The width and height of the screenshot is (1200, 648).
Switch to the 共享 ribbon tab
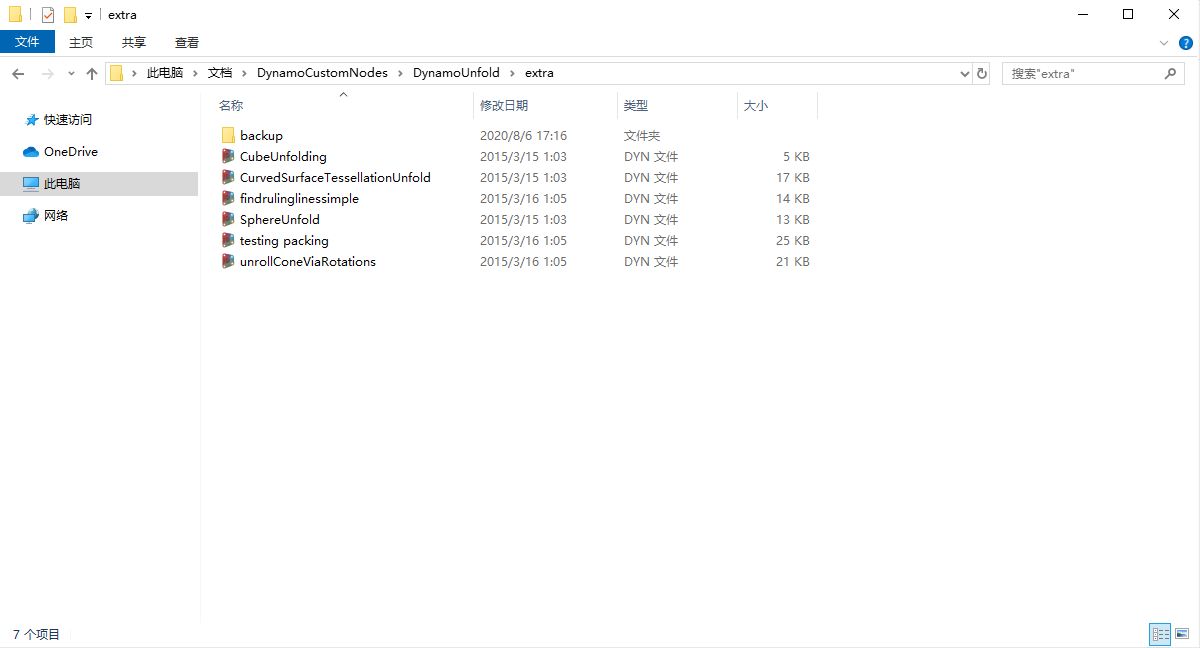click(x=134, y=42)
